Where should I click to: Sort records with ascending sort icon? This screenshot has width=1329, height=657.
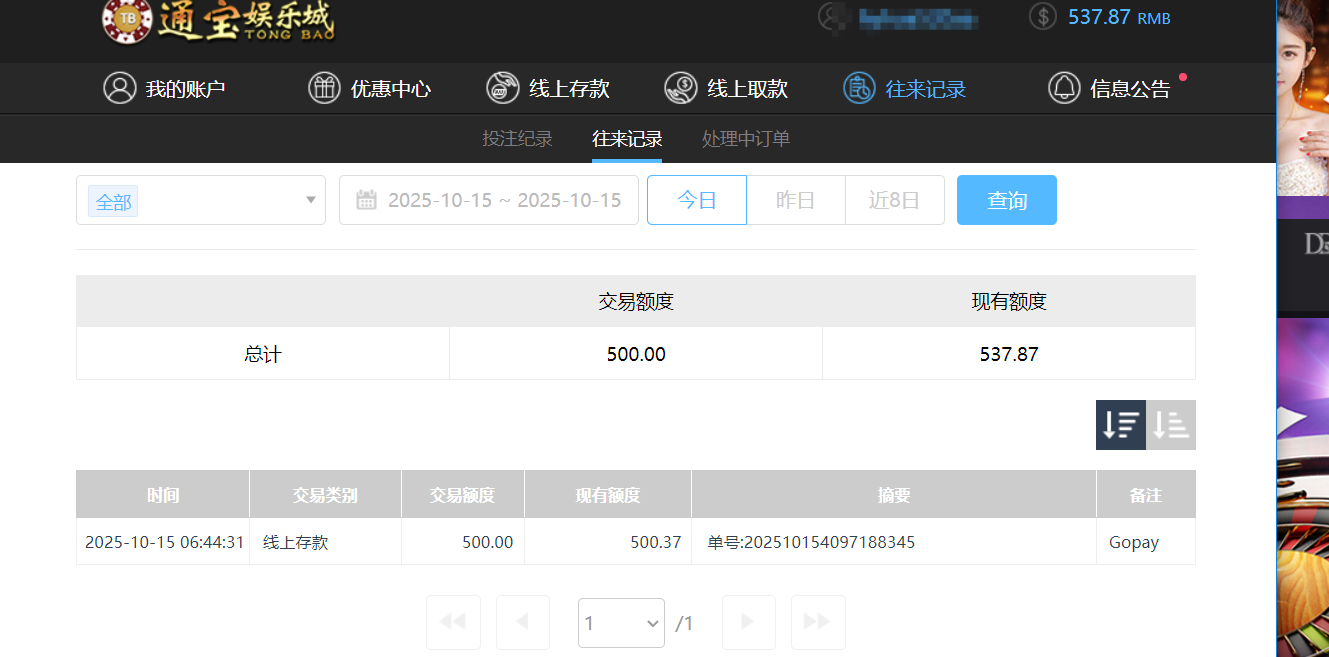(1170, 425)
